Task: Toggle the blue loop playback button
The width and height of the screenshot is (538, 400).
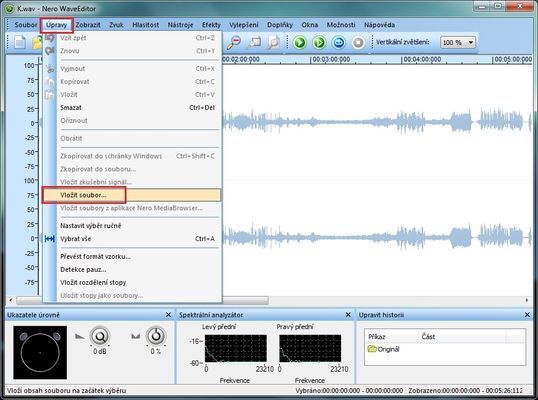Action: (x=339, y=43)
